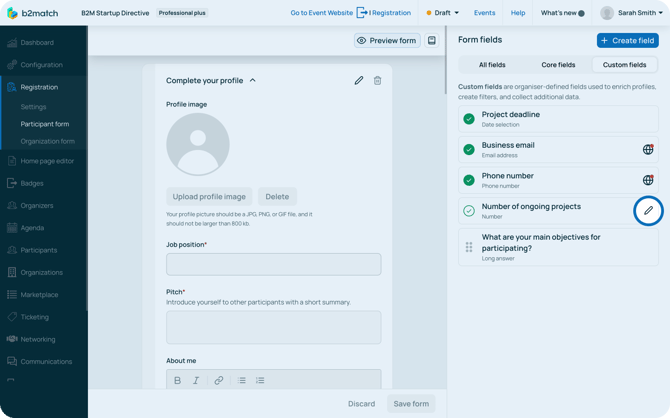Select Participant form sub-item
The image size is (670, 418).
point(44,124)
